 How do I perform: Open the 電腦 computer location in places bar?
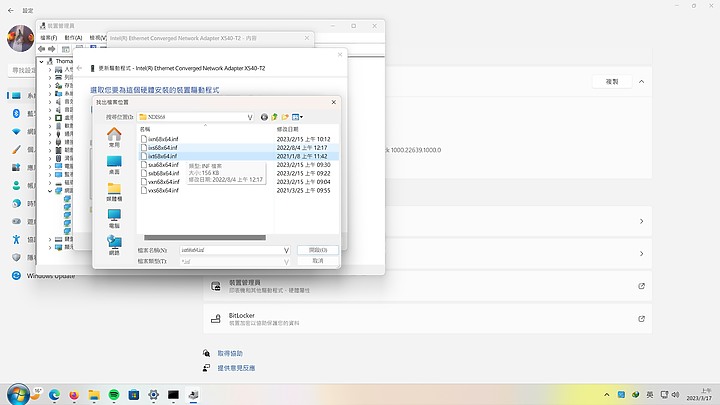tap(114, 219)
